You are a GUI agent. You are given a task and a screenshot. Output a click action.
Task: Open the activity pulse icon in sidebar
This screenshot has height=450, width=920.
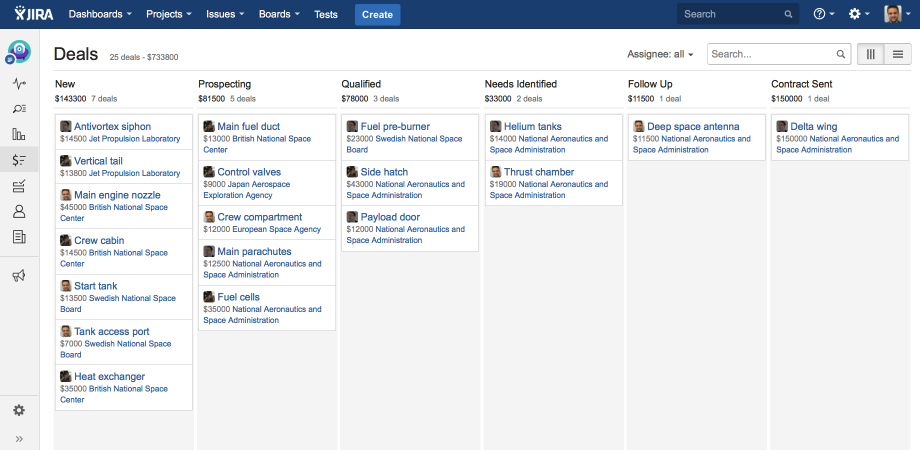19,84
